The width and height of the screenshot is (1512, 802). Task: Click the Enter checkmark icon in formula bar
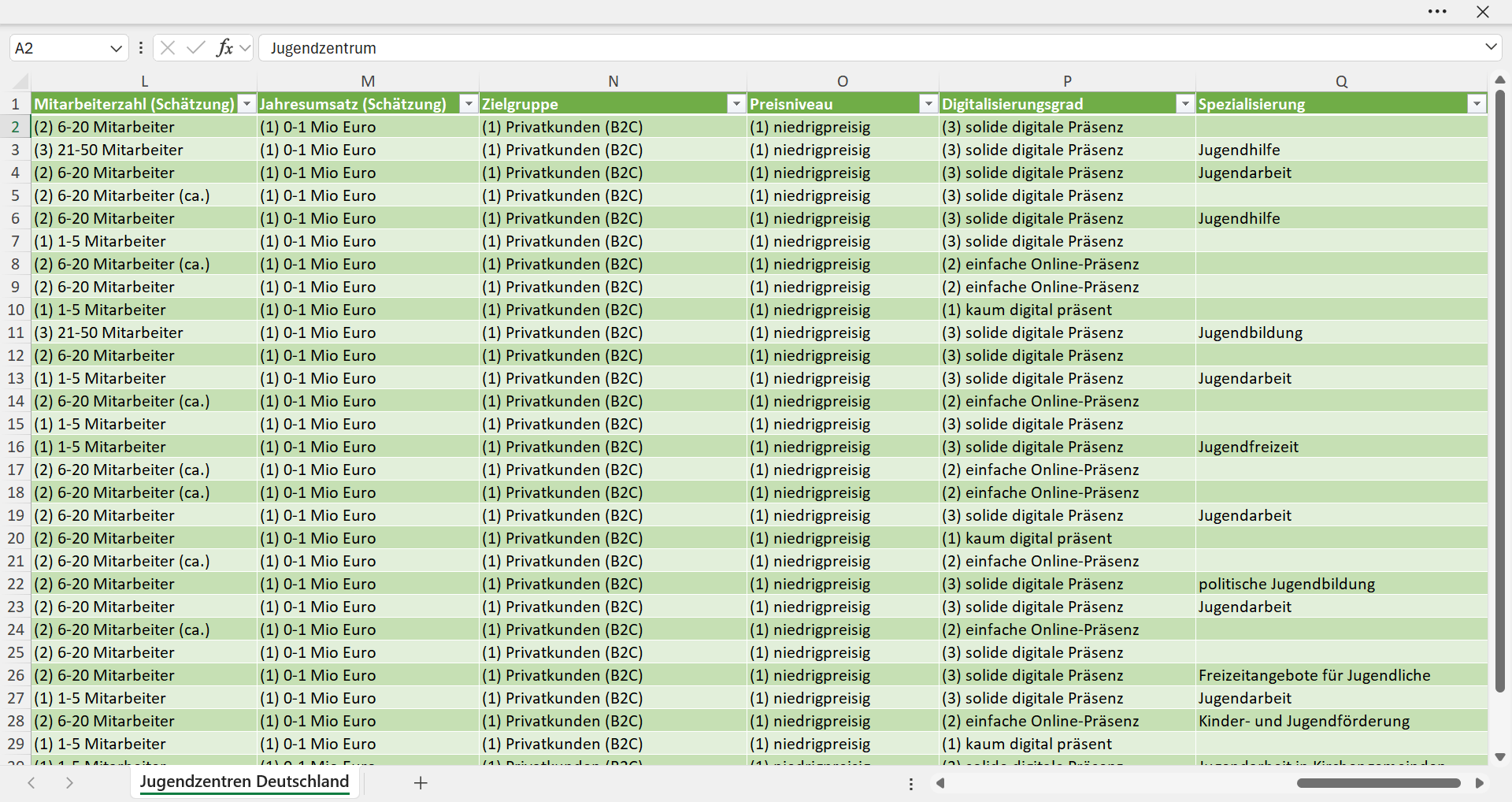(196, 48)
